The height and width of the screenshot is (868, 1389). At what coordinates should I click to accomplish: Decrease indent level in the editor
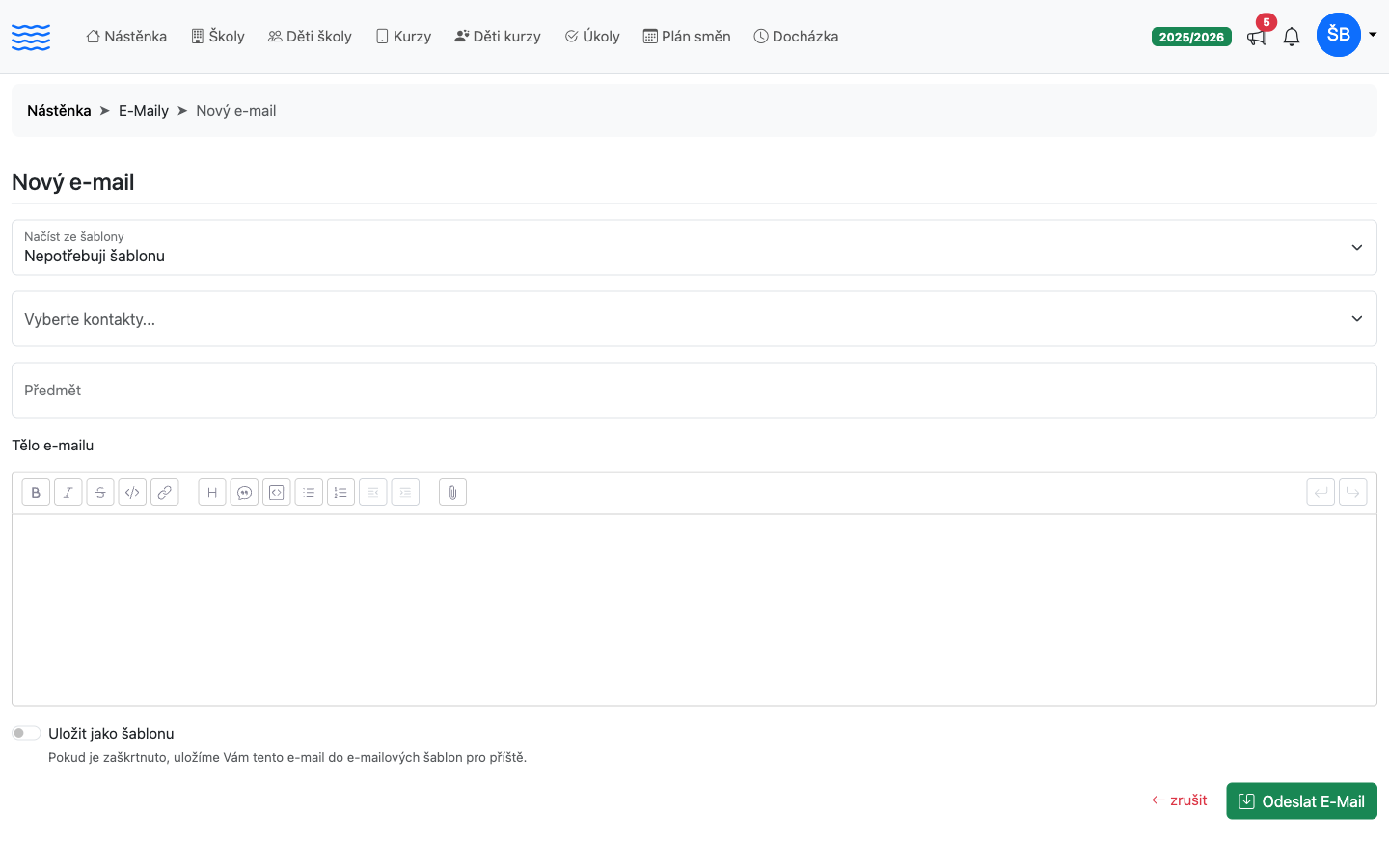[373, 493]
